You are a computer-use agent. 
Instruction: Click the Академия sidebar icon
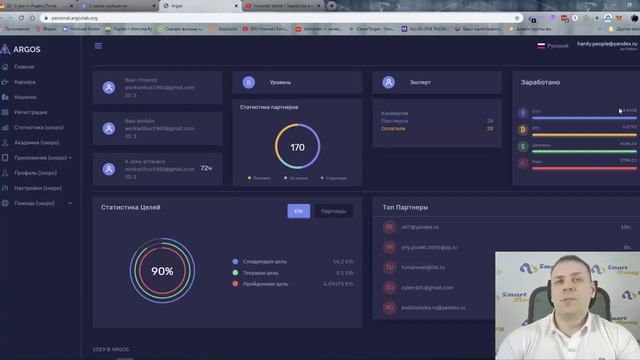(5, 142)
